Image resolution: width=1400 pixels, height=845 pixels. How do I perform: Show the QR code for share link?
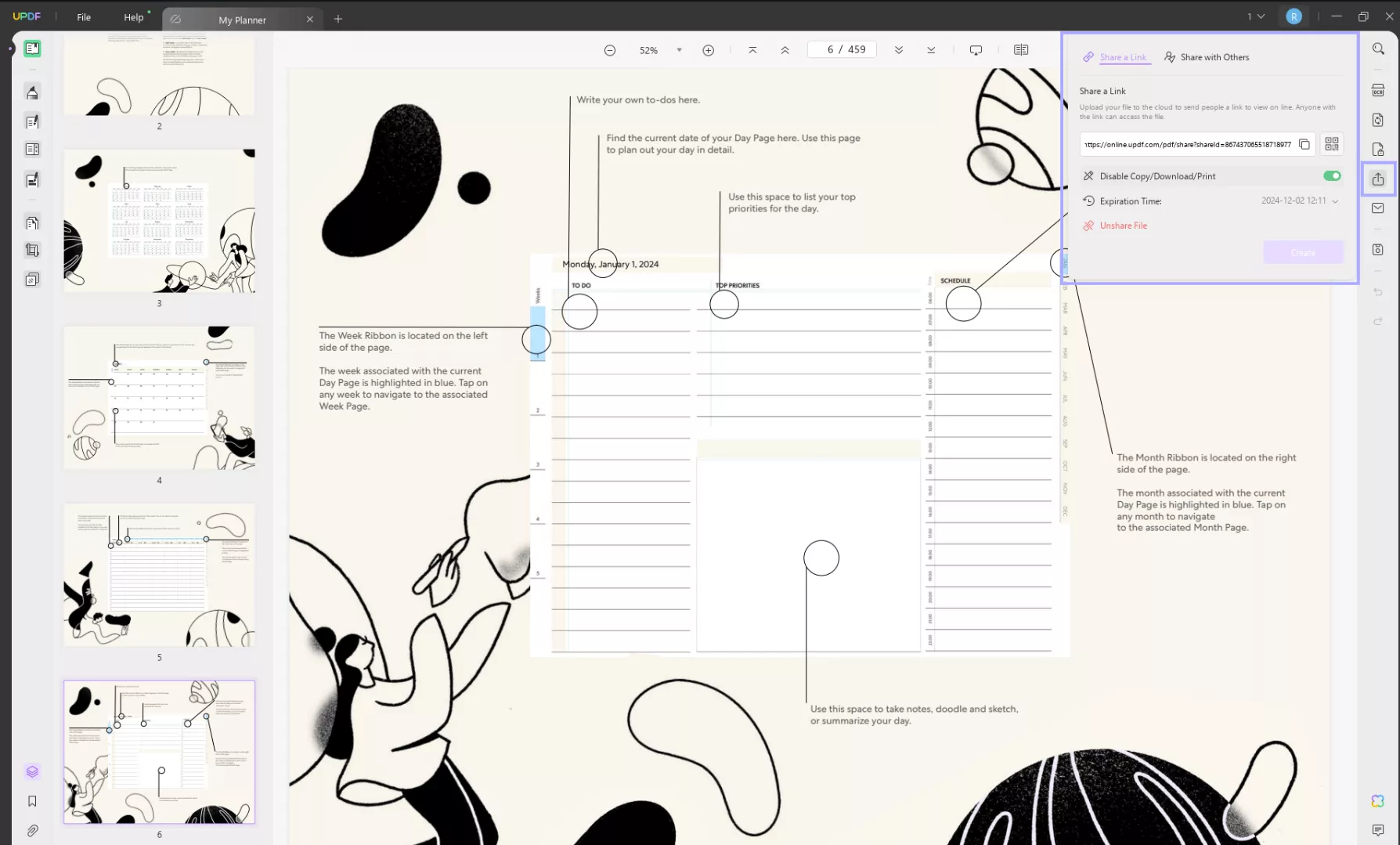tap(1332, 144)
